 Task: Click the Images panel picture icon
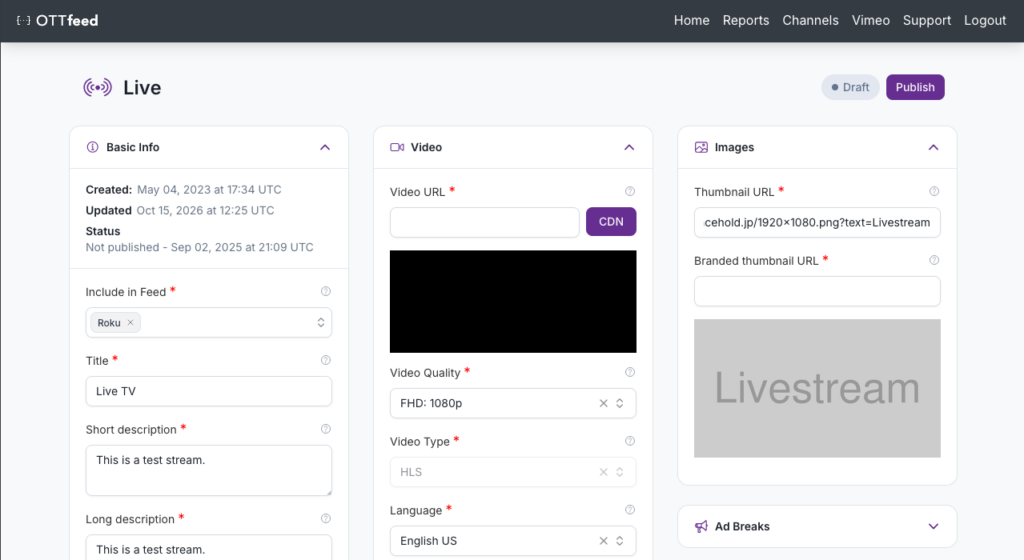(701, 147)
